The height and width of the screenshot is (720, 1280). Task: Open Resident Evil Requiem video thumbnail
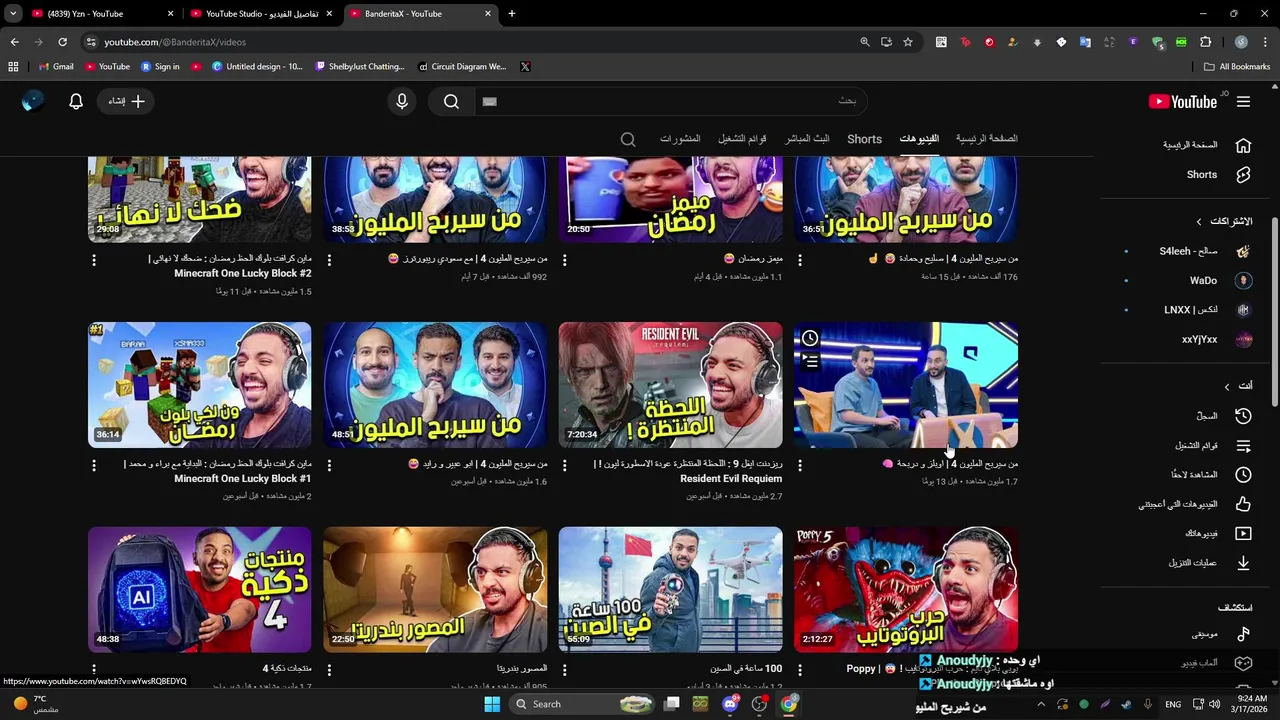coord(670,385)
